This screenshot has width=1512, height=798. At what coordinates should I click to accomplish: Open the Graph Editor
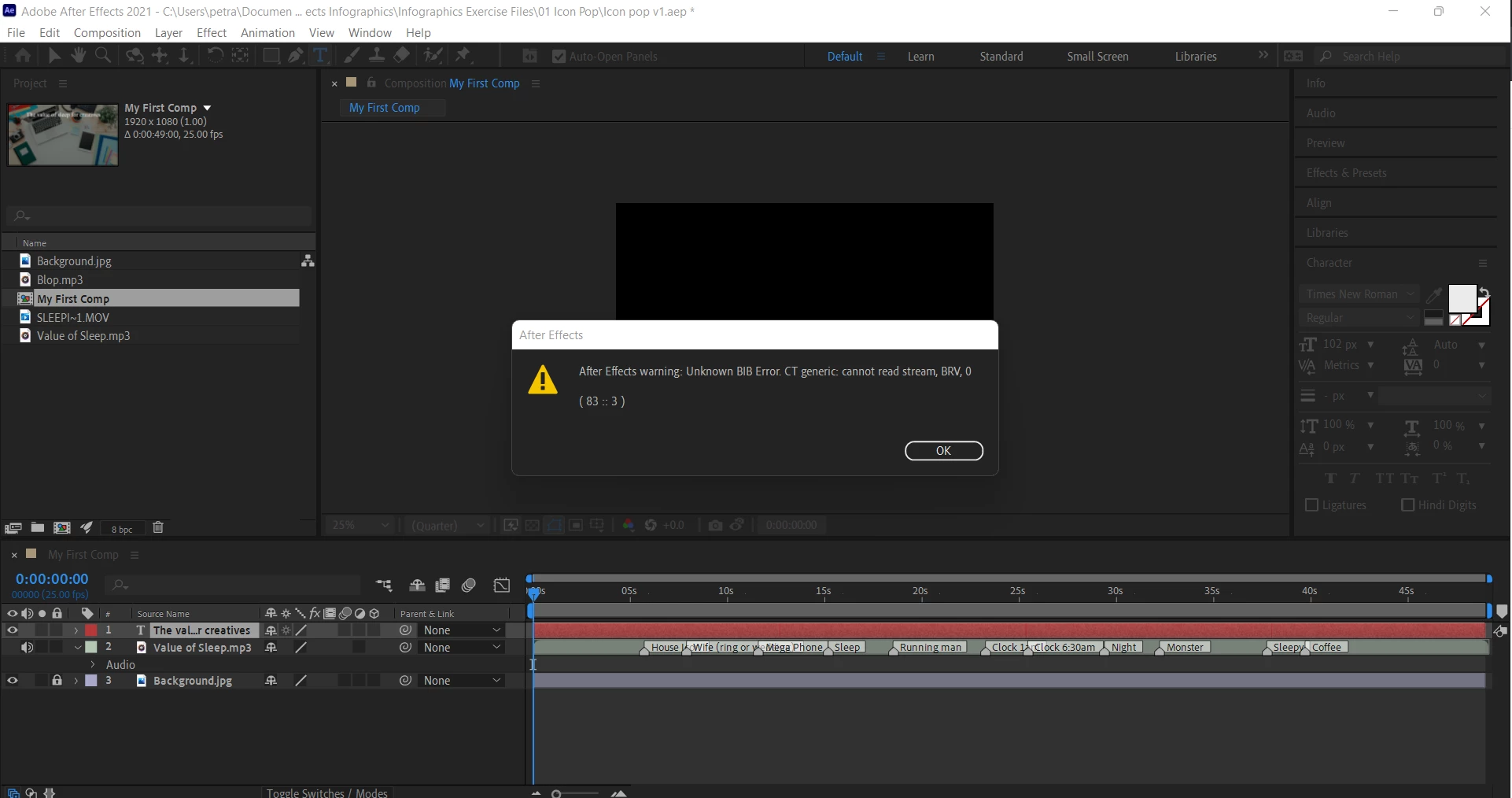coord(502,586)
